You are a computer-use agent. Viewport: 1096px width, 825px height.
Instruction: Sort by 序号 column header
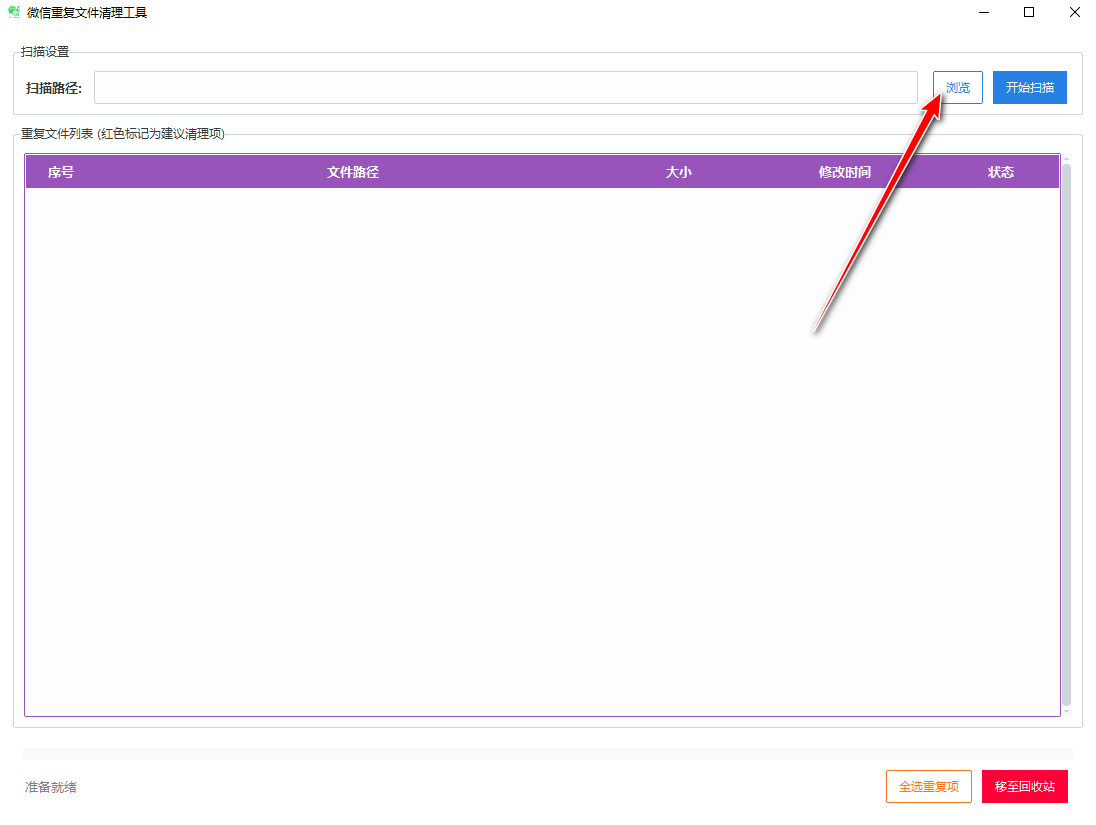click(x=61, y=172)
